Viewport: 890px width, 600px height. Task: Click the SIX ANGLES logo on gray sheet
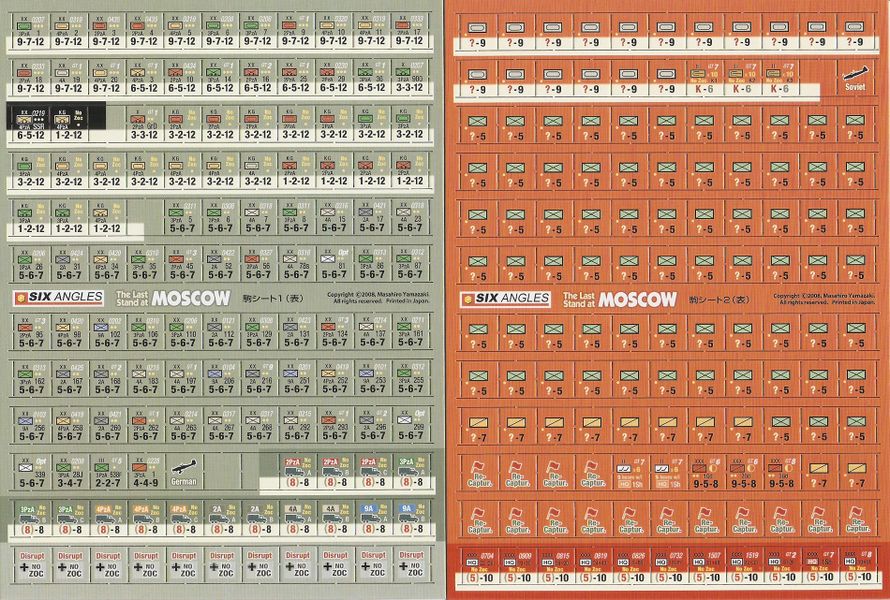55,297
